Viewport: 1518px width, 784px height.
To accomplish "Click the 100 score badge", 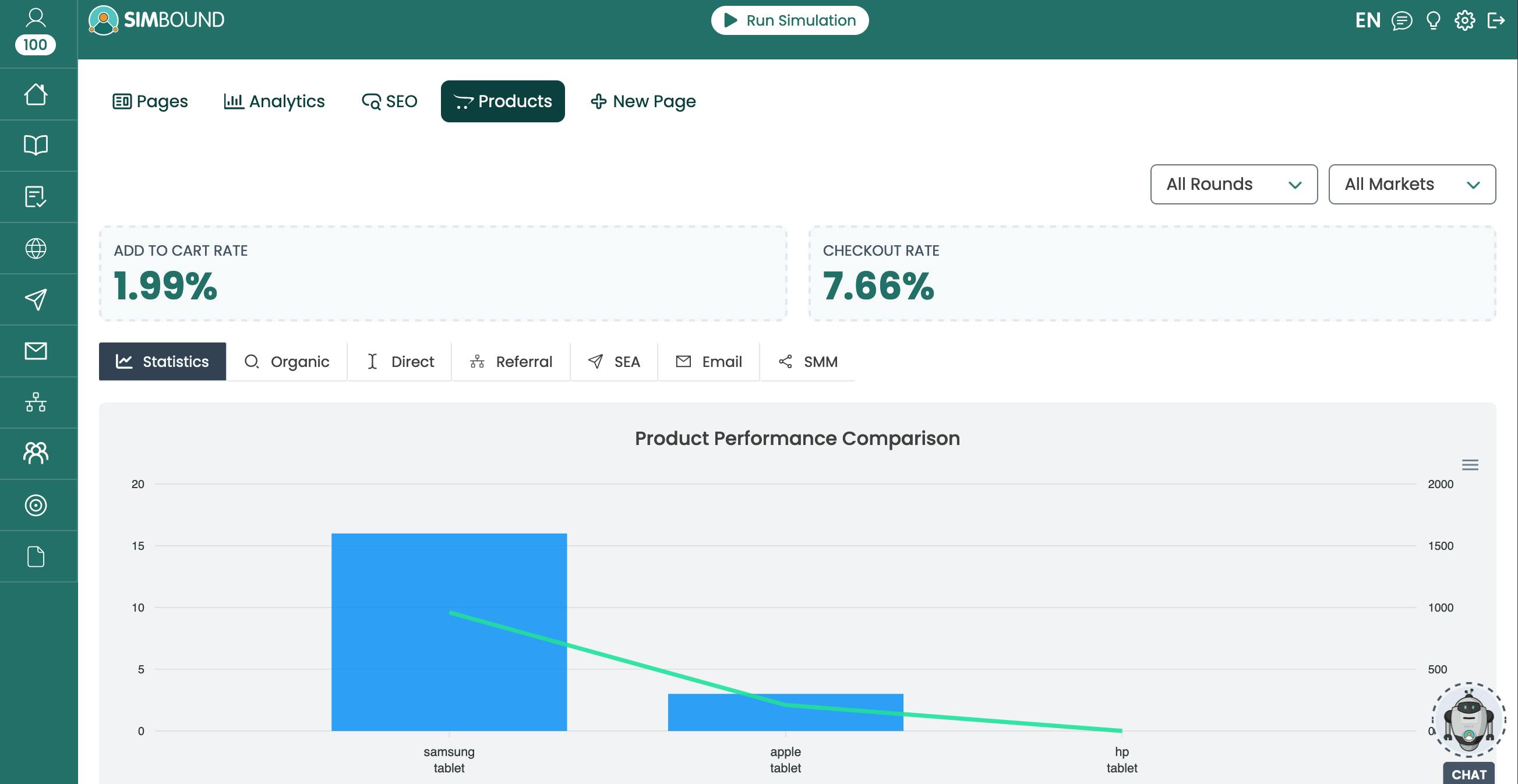I will coord(36,45).
